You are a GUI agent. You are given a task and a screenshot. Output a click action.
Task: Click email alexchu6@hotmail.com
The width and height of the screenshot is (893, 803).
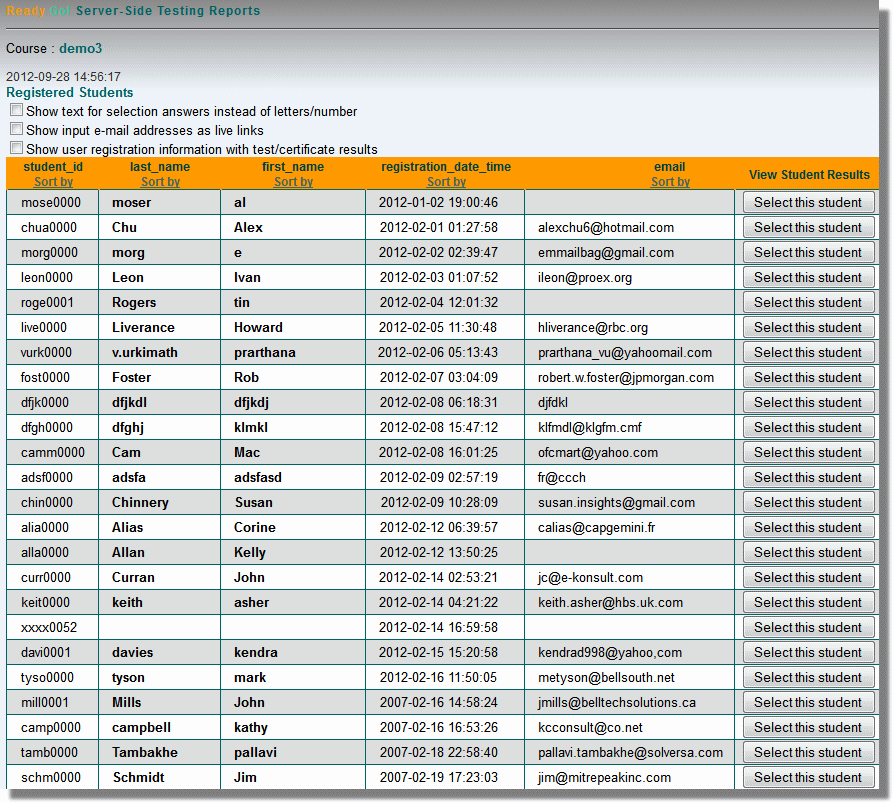pos(606,228)
